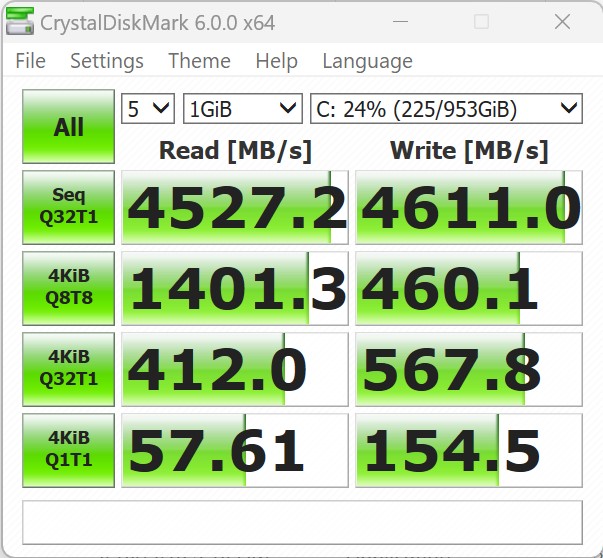The height and width of the screenshot is (558, 603).
Task: Run the 4KiB Q32T1 benchmark
Action: [x=68, y=369]
